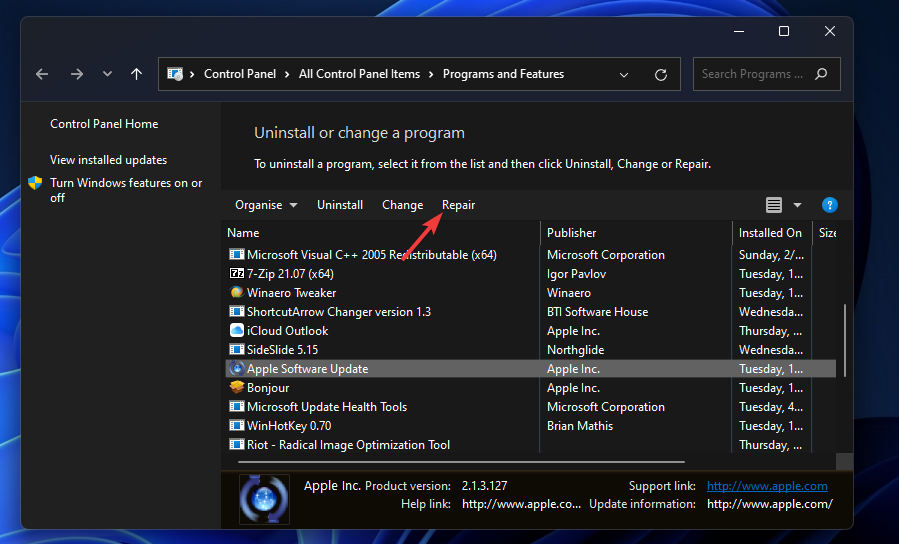
Task: Click the Winaero Tweaker icon
Action: tap(237, 292)
